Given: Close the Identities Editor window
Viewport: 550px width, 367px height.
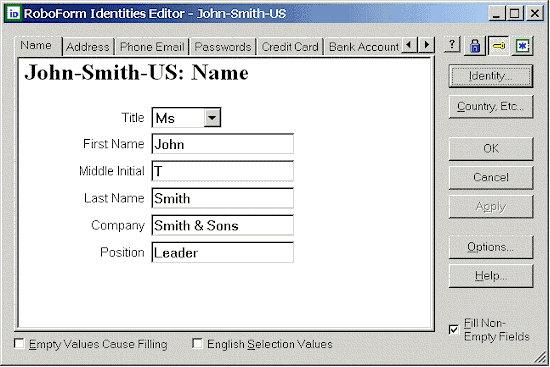Looking at the screenshot, I should pyautogui.click(x=535, y=14).
